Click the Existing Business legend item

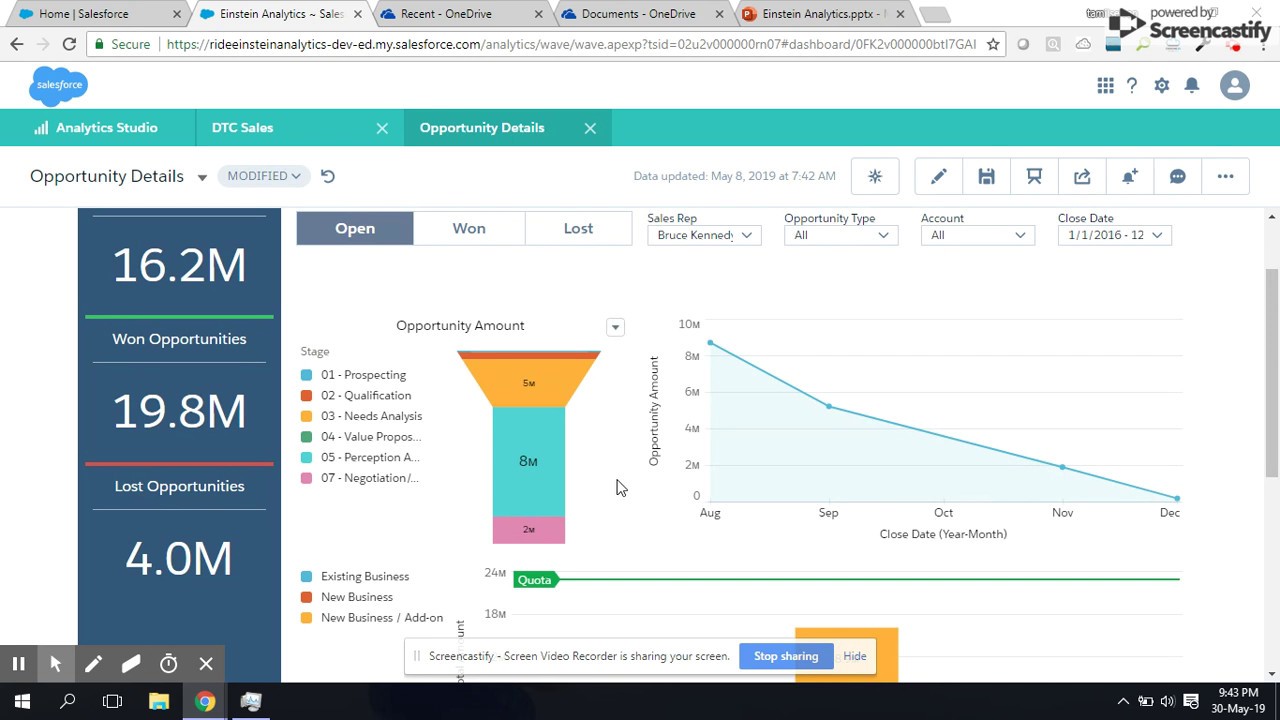355,577
